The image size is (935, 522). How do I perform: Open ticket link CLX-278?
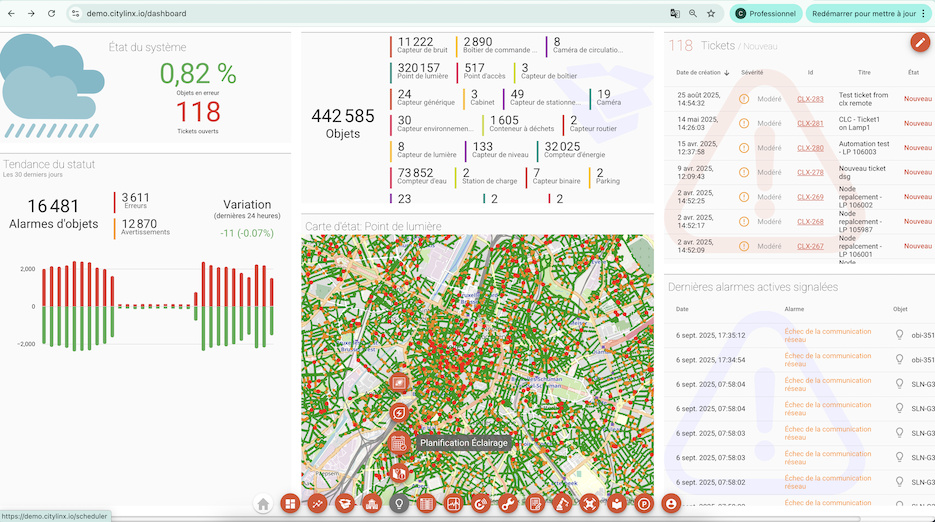pyautogui.click(x=810, y=172)
